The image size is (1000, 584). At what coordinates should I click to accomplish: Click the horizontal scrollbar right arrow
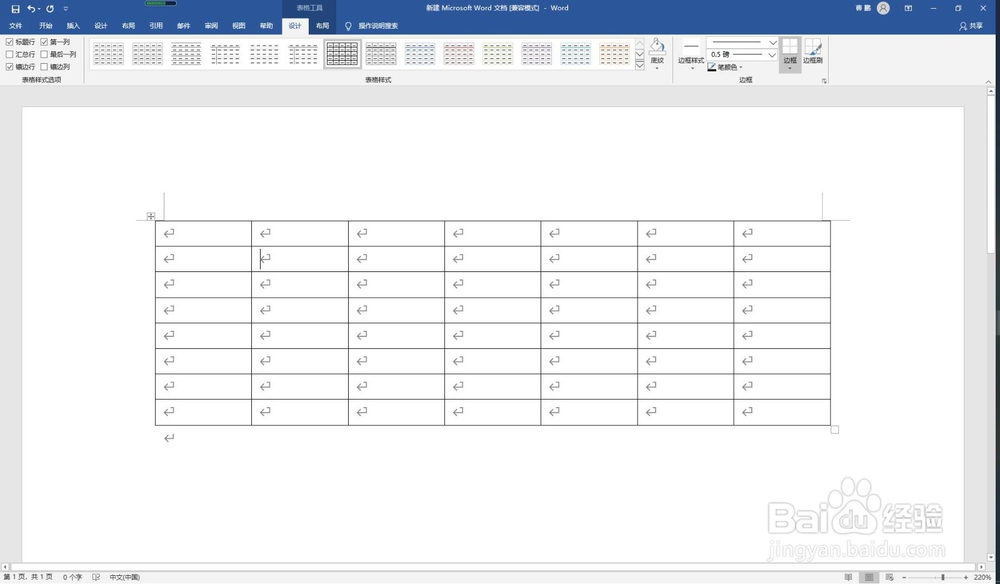tap(982, 567)
